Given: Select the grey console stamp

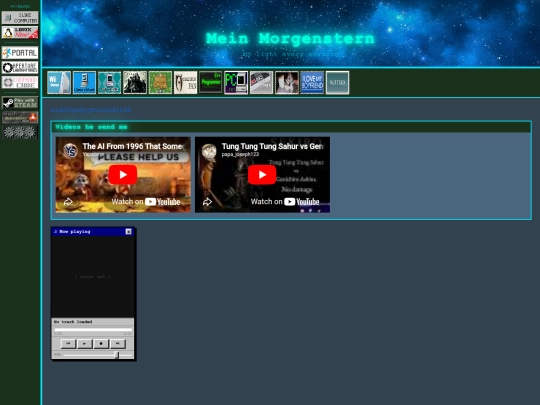Looking at the screenshot, I should click(261, 83).
